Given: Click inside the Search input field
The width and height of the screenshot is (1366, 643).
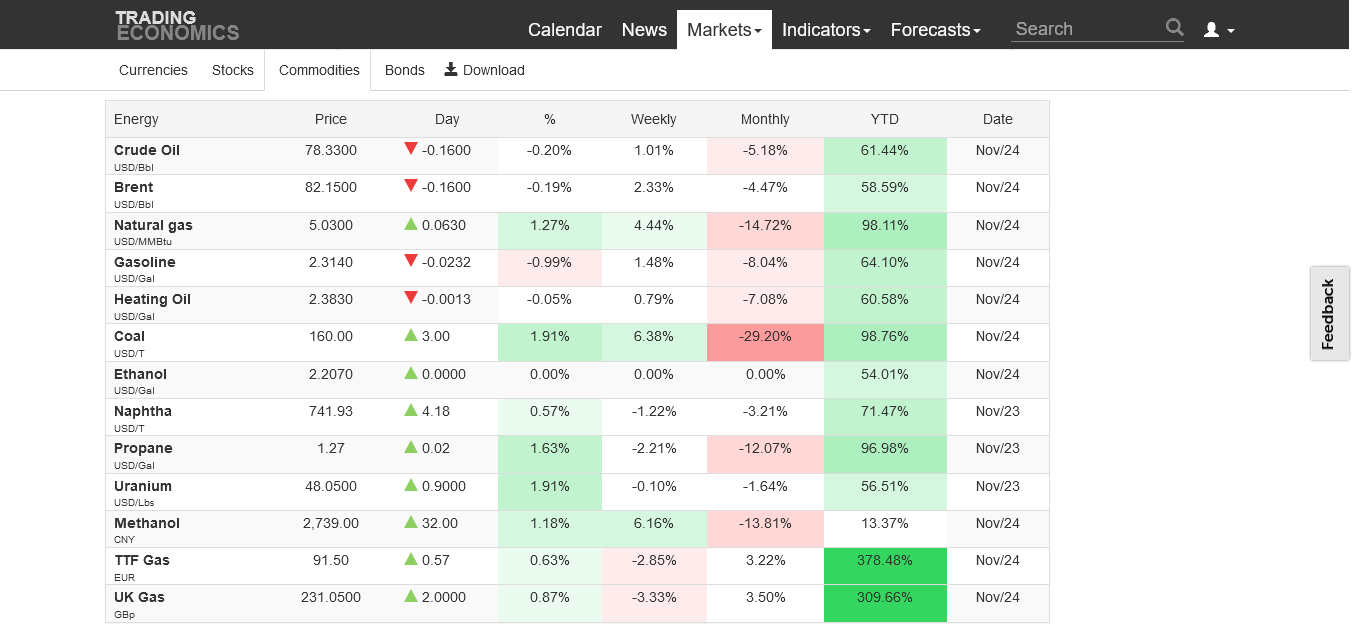Looking at the screenshot, I should coord(1086,29).
